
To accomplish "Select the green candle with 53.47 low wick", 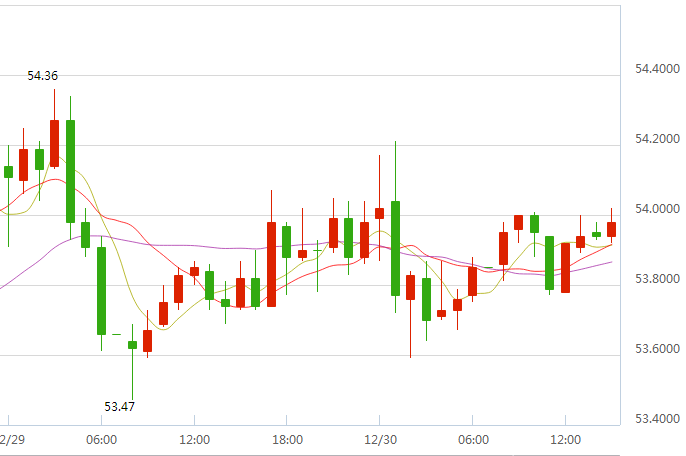I will [x=133, y=345].
